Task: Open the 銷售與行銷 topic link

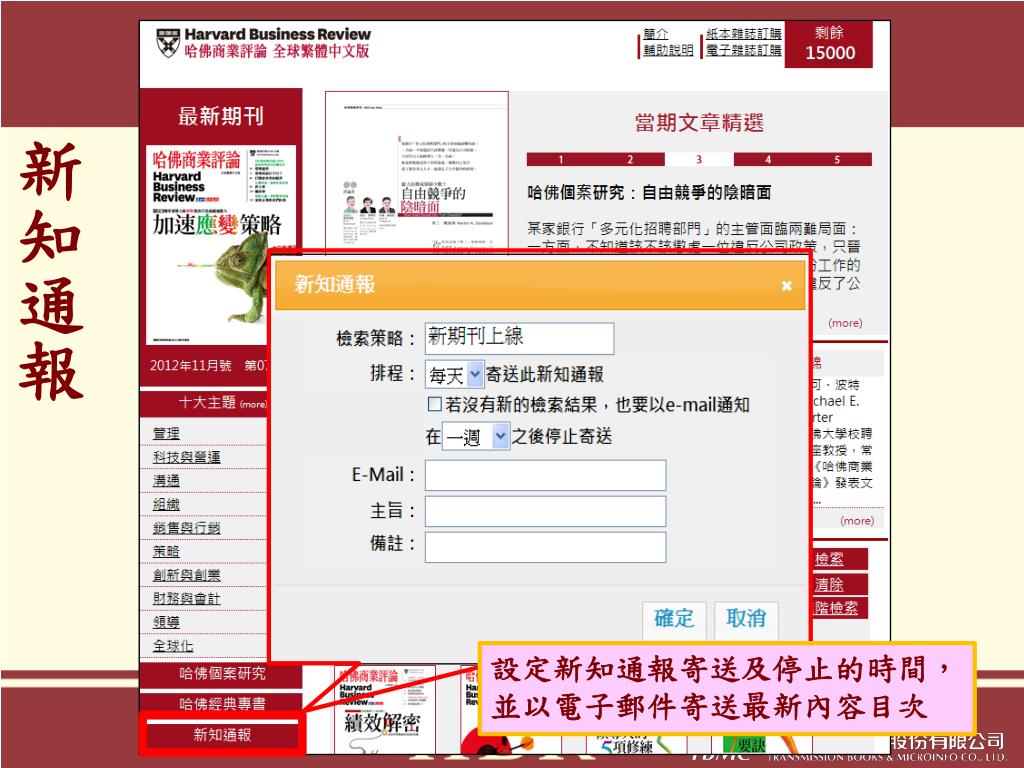Action: click(x=186, y=528)
